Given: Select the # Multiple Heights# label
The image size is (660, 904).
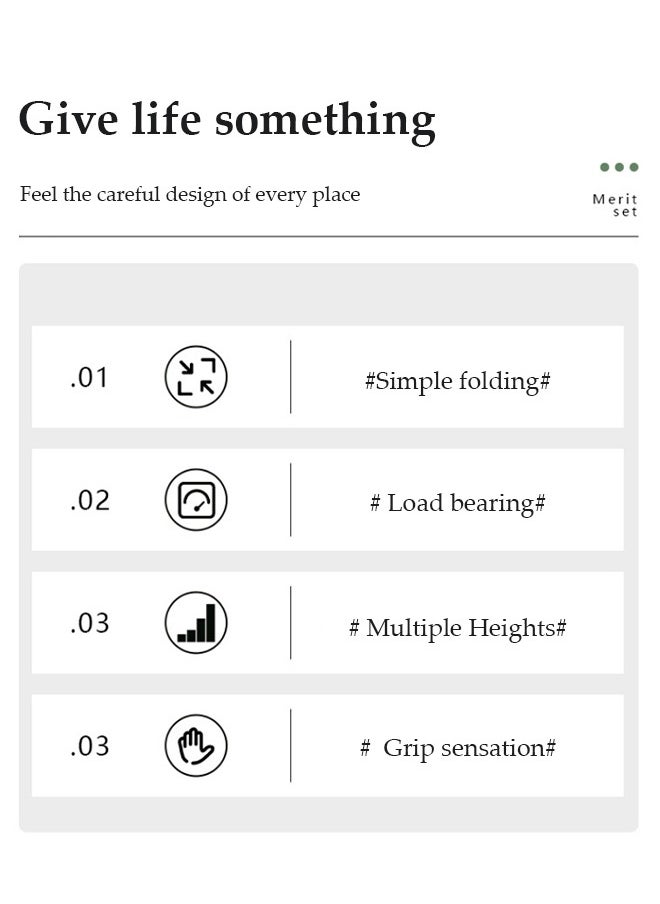Looking at the screenshot, I should [458, 628].
